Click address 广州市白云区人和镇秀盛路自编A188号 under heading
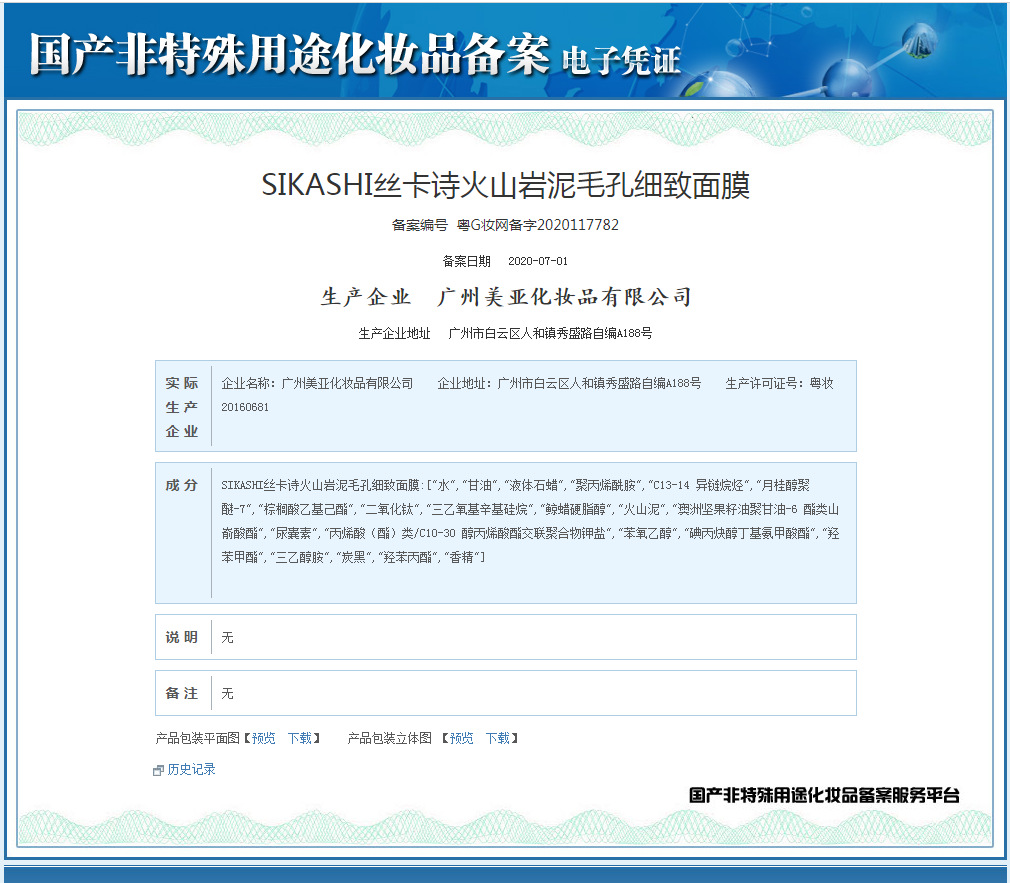Image resolution: width=1010 pixels, height=883 pixels. point(550,333)
